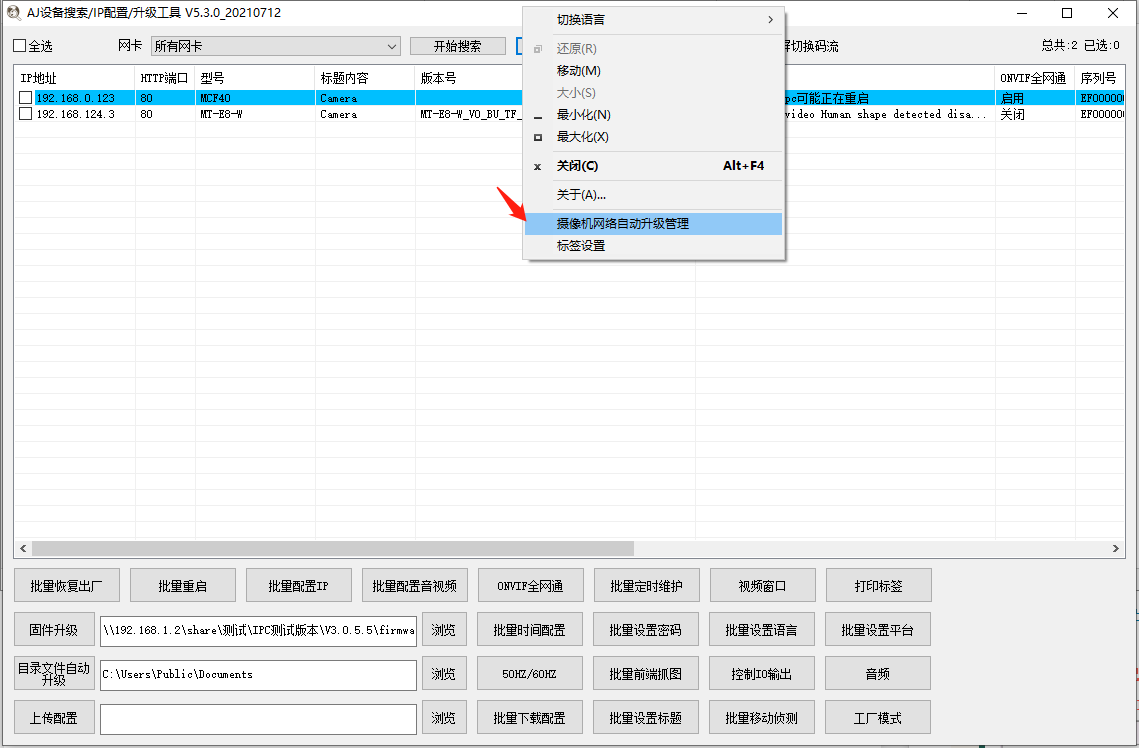Click the 批量重启 batch reboot button
This screenshot has height=748, width=1139.
click(182, 585)
